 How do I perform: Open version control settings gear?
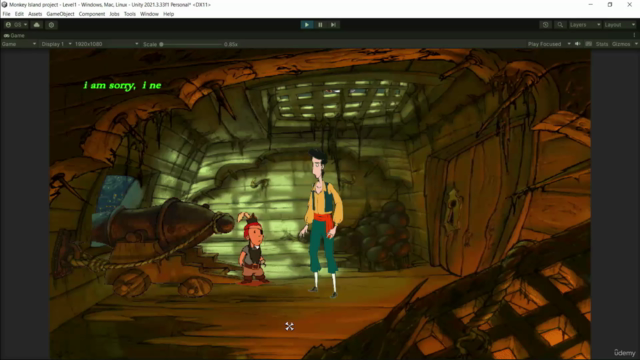pos(51,25)
